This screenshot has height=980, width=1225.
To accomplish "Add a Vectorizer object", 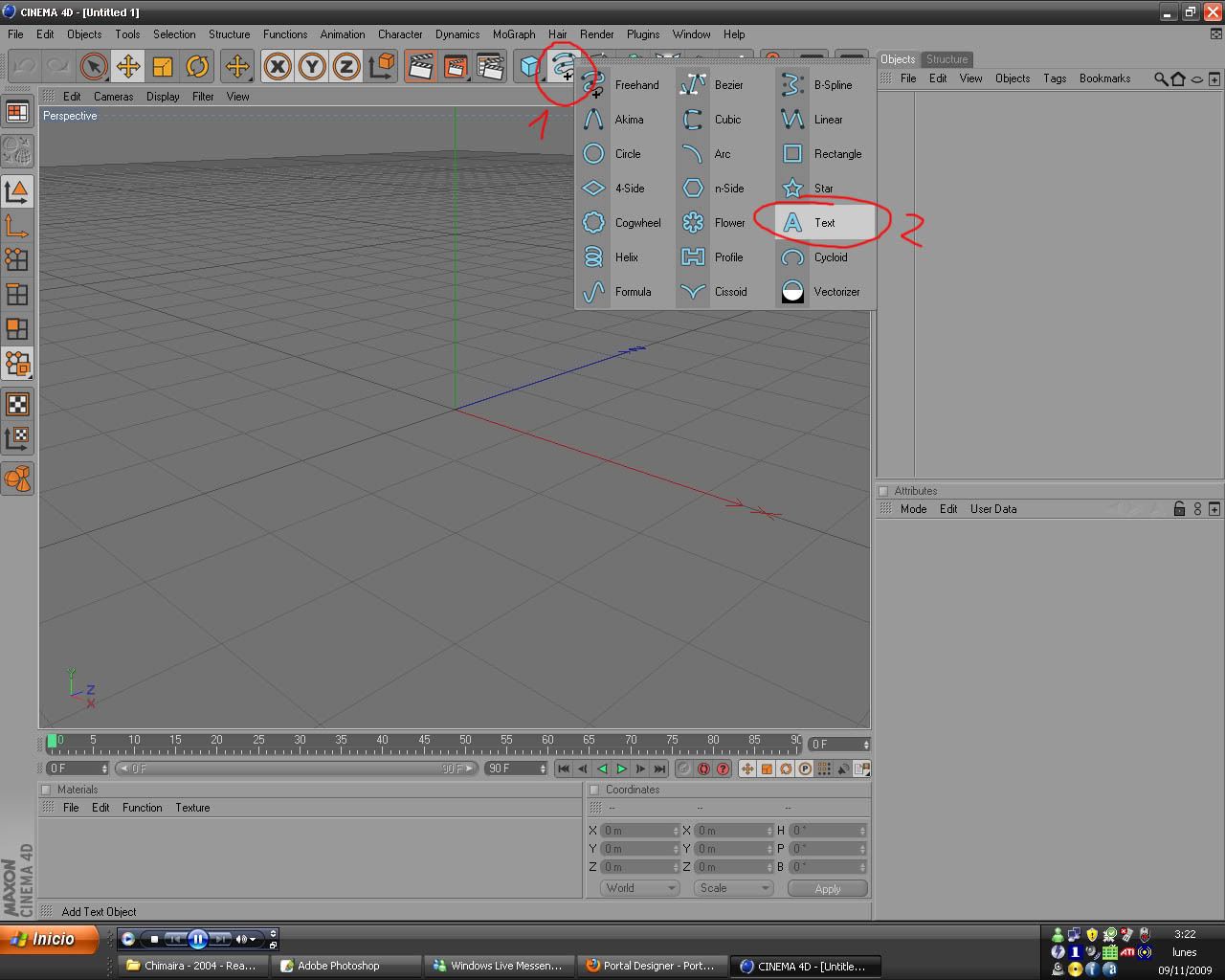I will (x=823, y=292).
